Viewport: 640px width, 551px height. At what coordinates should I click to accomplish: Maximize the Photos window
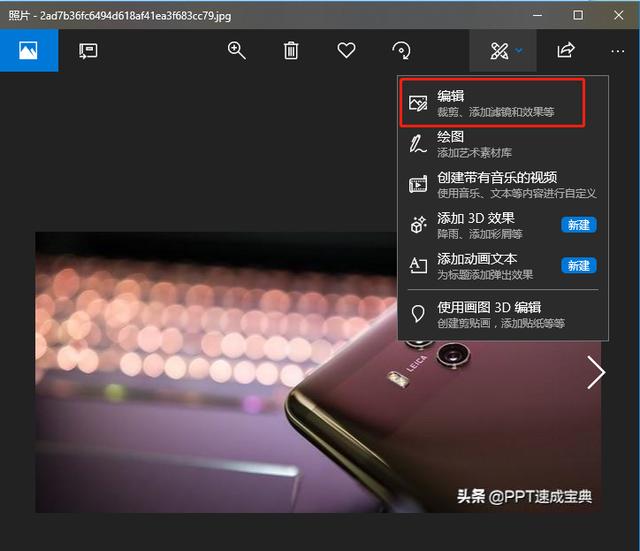click(x=578, y=16)
